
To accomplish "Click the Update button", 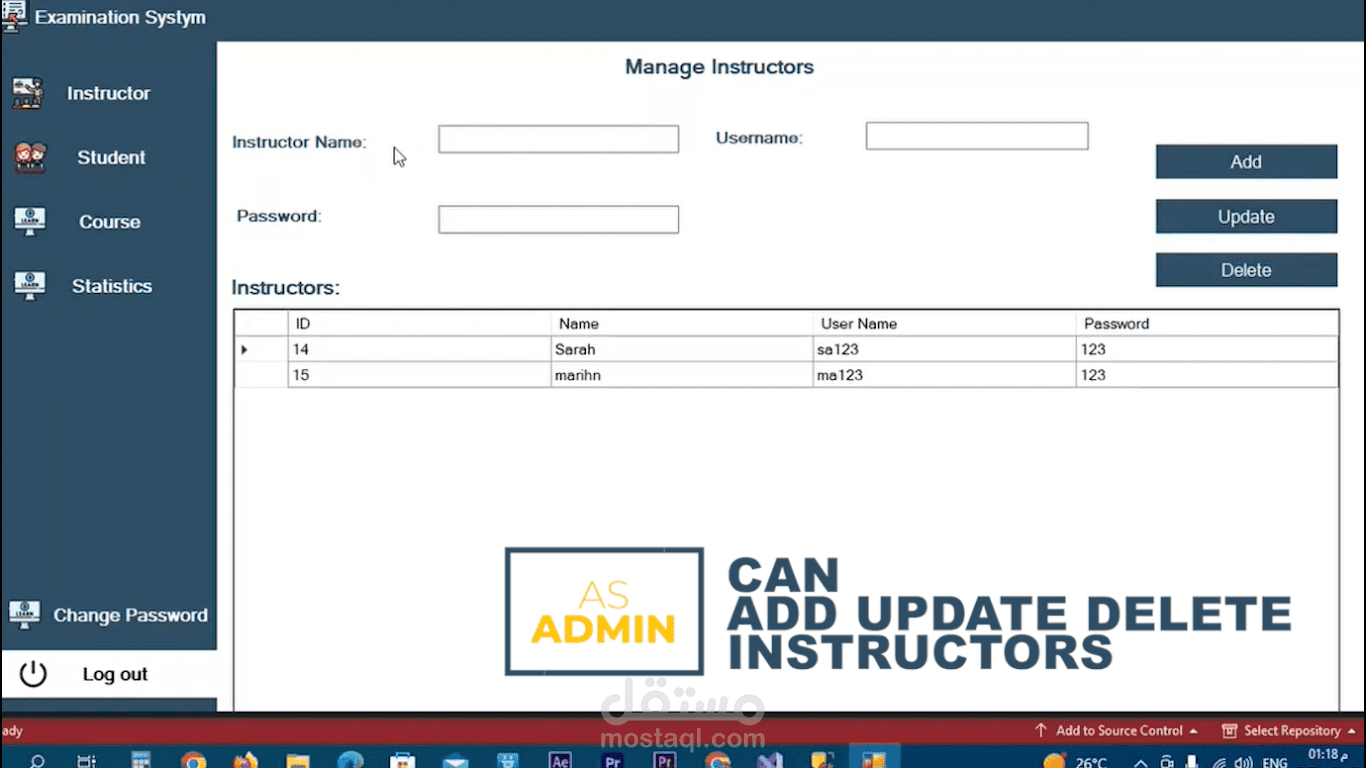I will (1246, 217).
